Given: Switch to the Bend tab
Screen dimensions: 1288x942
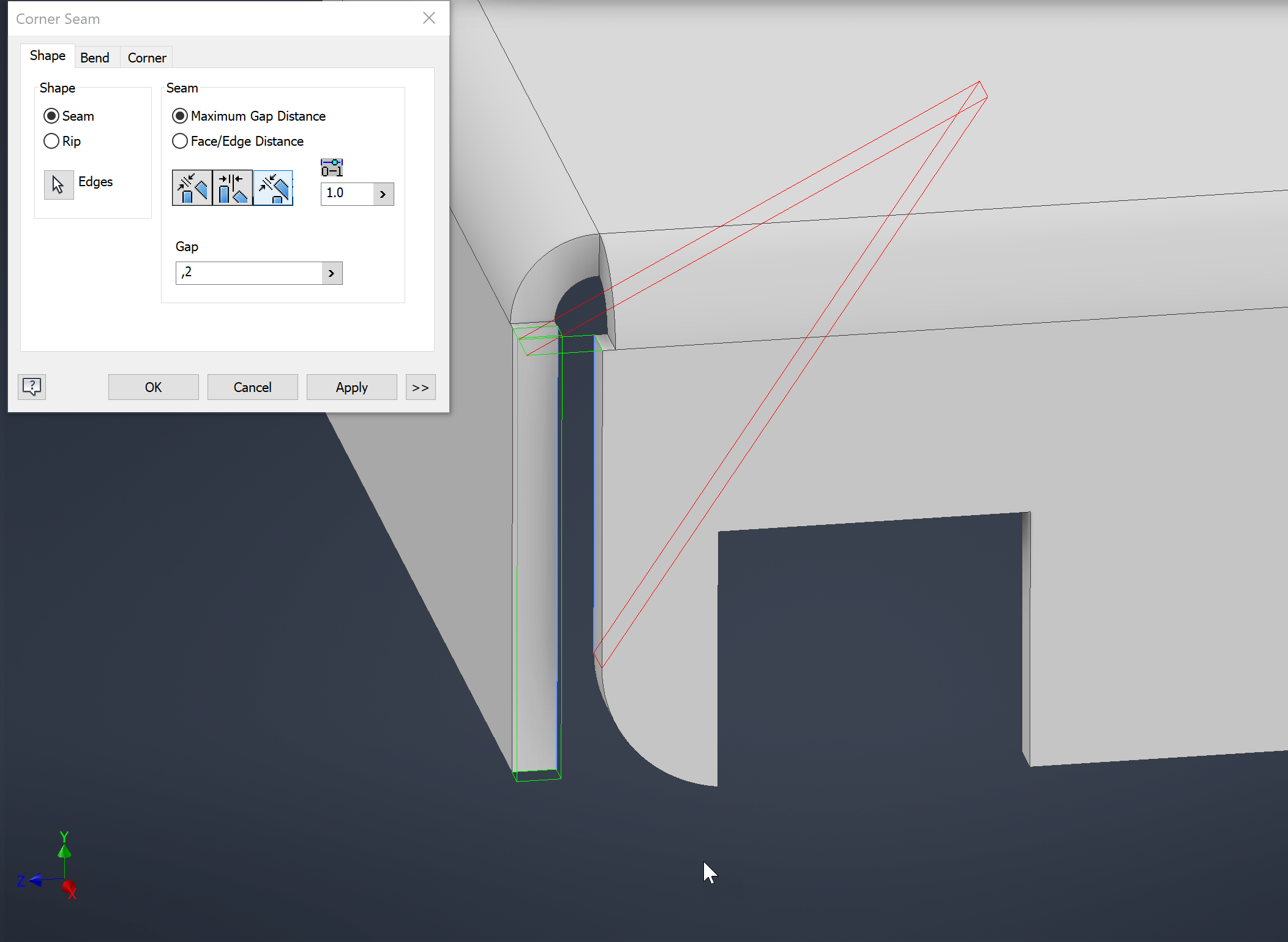Looking at the screenshot, I should click(95, 58).
